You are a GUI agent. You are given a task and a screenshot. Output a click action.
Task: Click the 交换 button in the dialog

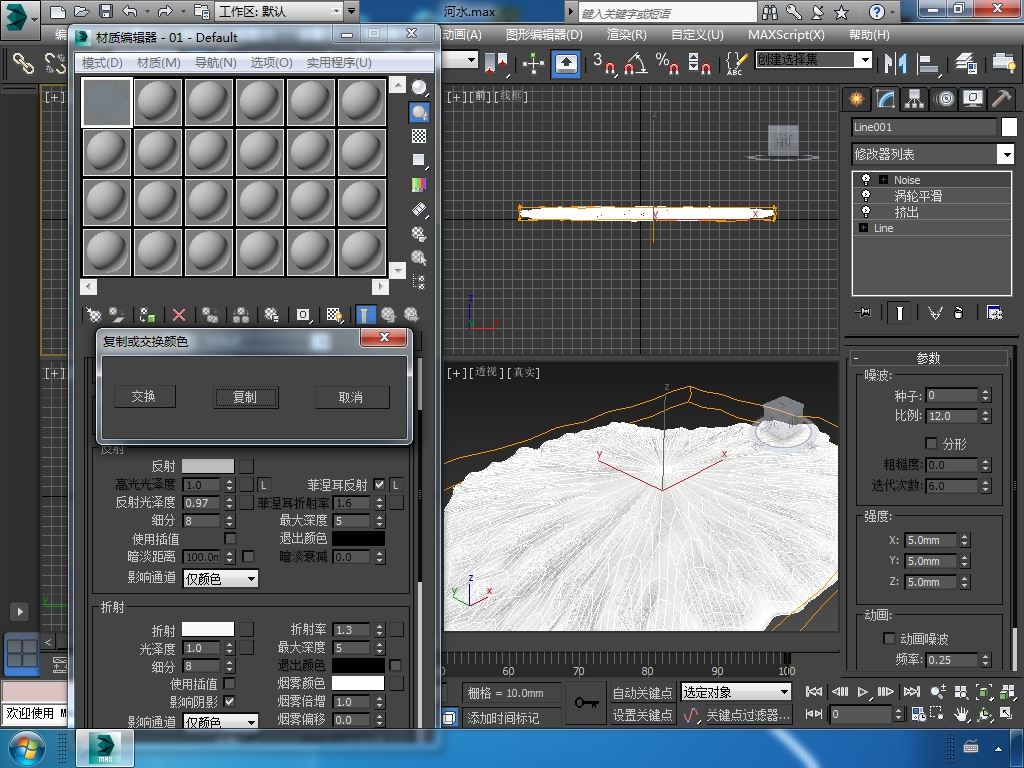pyautogui.click(x=144, y=397)
